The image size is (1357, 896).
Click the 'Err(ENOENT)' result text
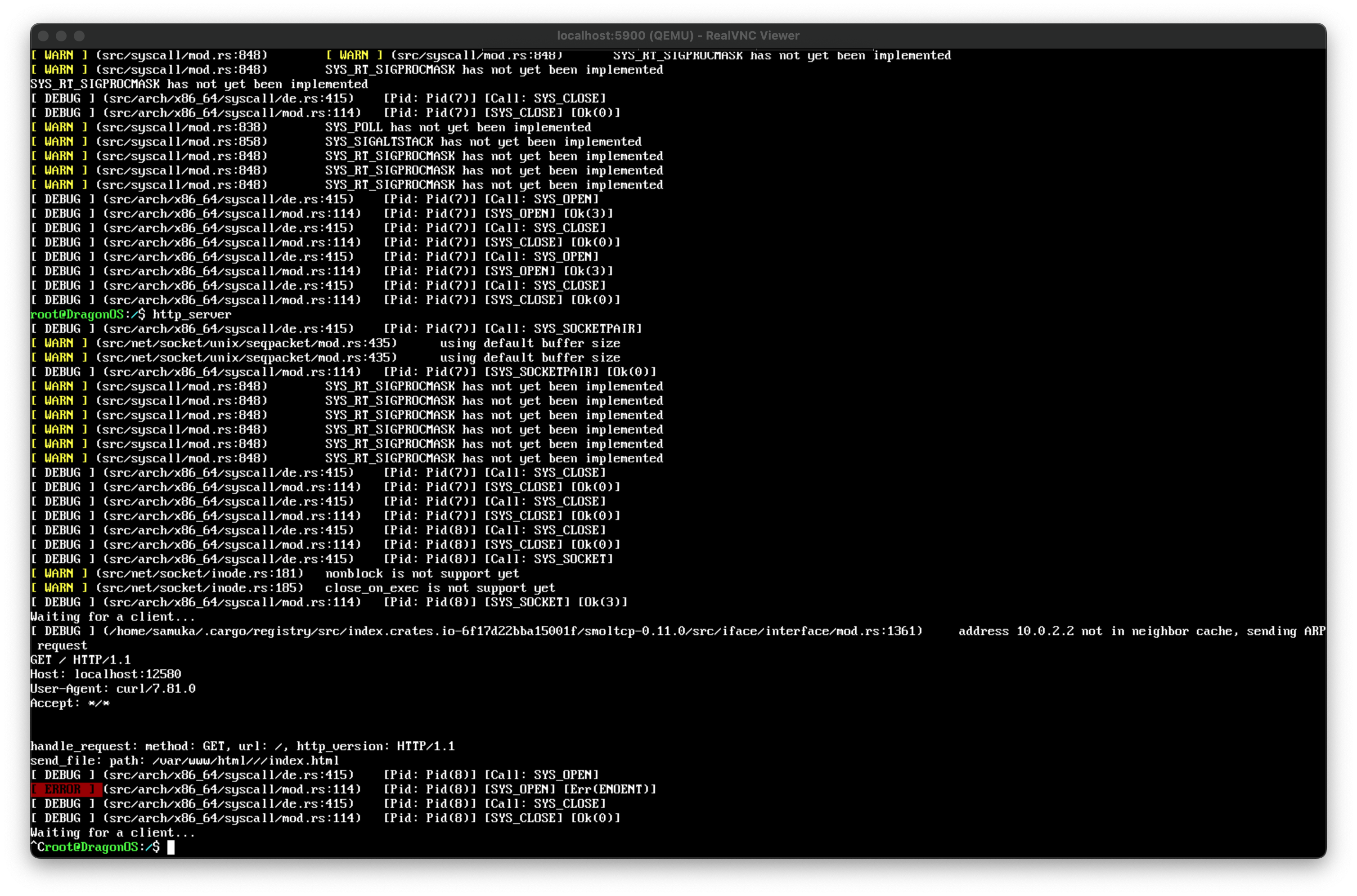pos(610,789)
